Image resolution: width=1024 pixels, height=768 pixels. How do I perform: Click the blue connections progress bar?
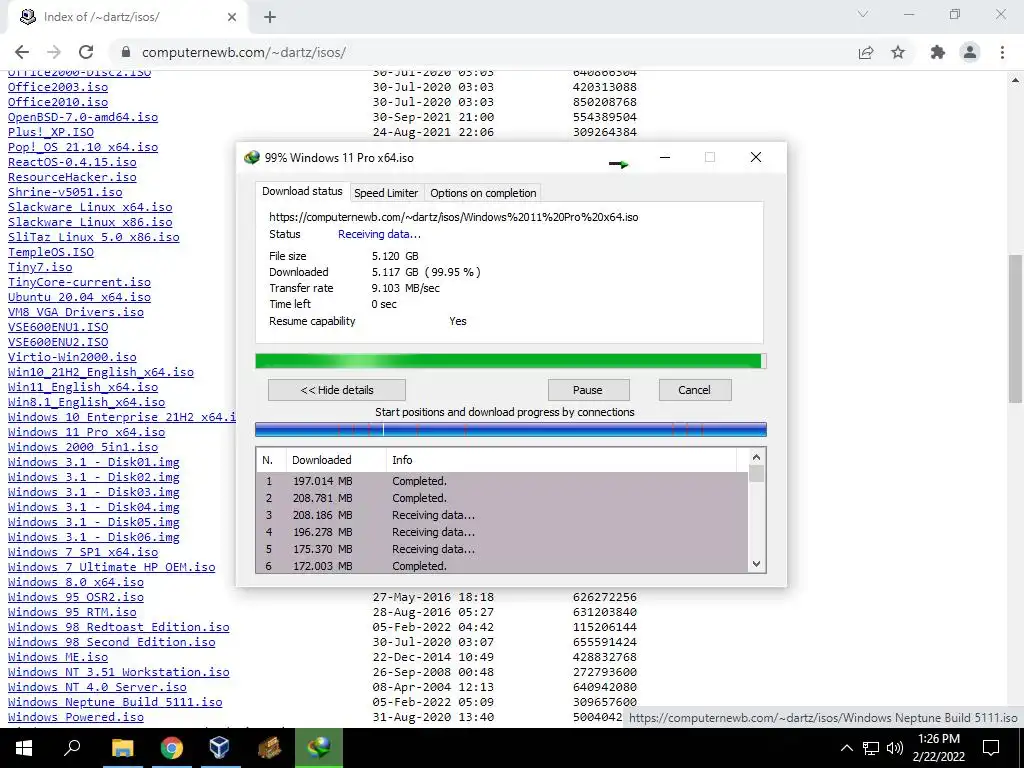[x=511, y=429]
